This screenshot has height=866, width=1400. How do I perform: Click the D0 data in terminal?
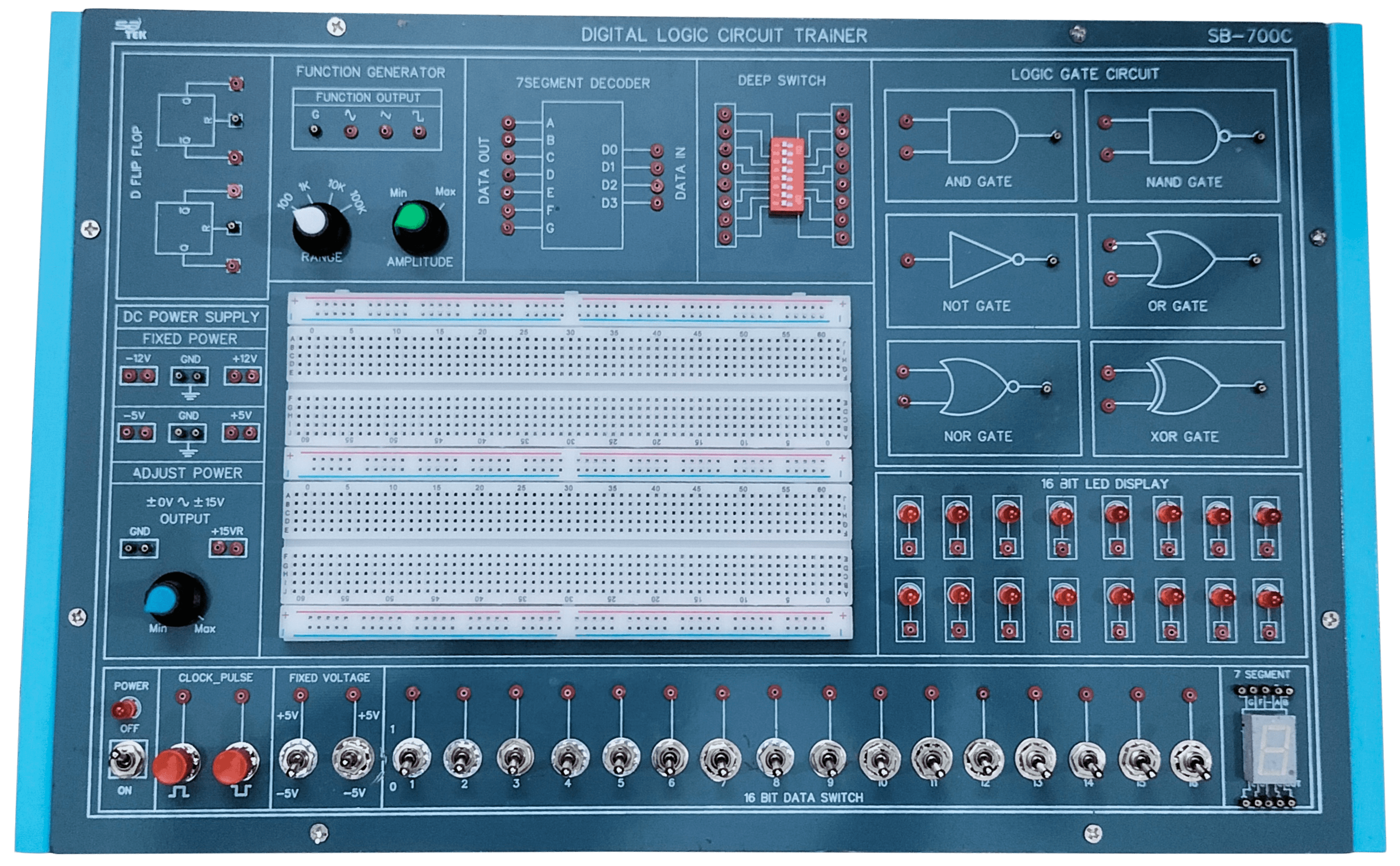(657, 151)
